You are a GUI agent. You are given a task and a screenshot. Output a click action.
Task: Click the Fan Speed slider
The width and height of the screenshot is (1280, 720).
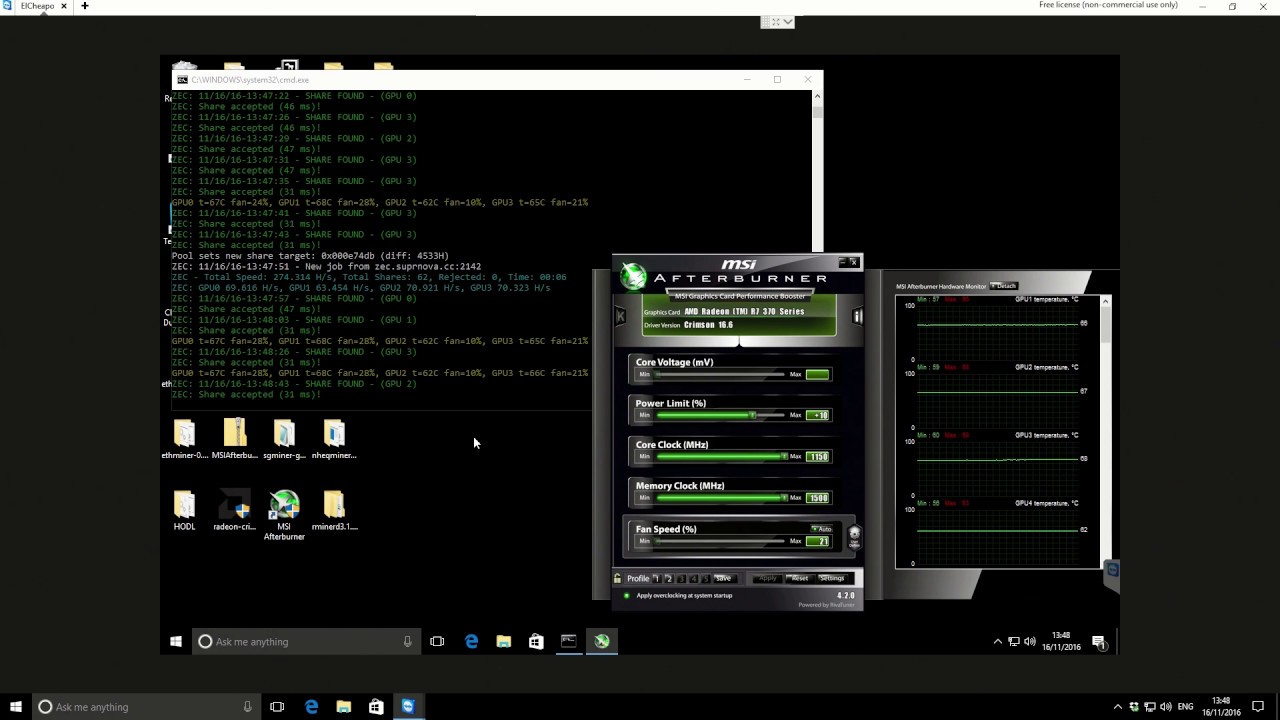coord(720,541)
